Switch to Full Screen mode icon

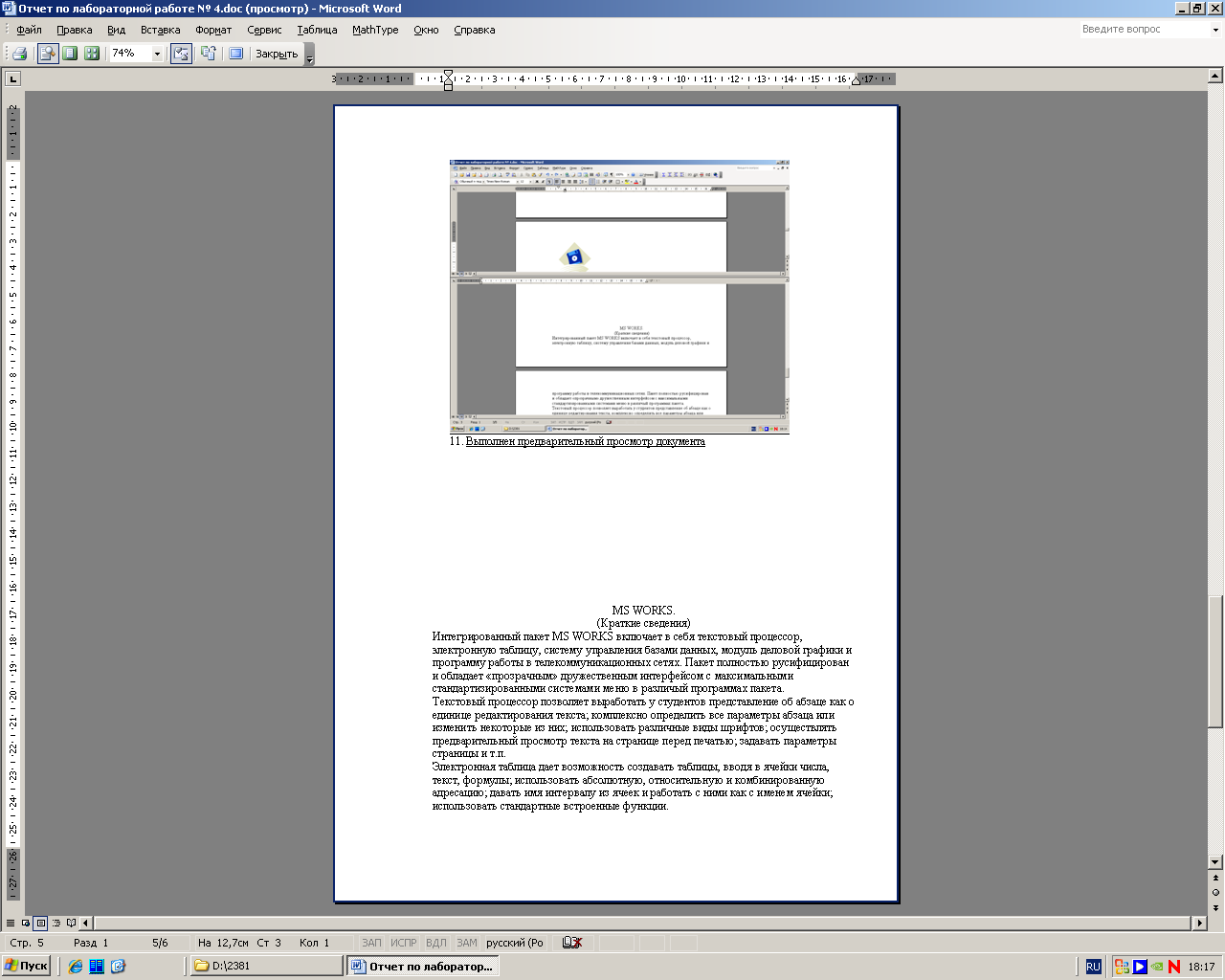235,54
